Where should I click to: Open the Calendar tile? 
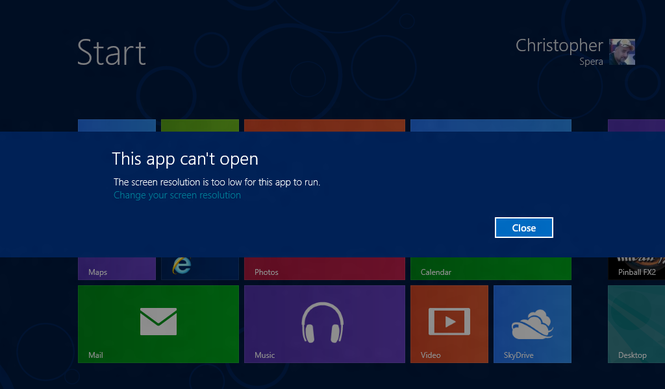pos(491,269)
